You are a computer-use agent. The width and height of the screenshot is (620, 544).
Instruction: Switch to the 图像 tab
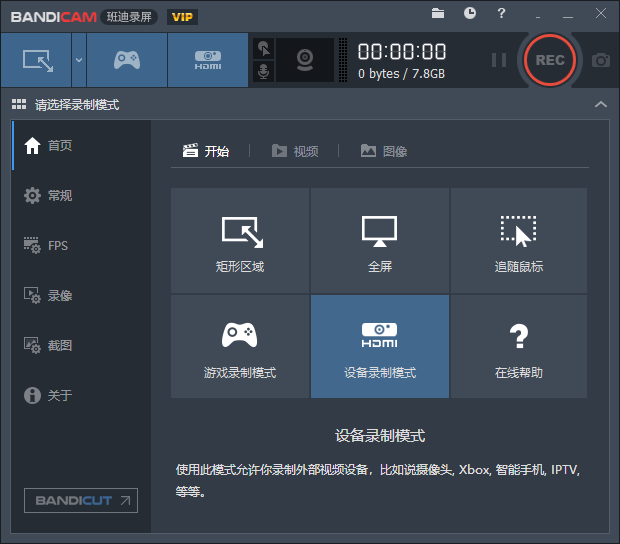pos(384,151)
